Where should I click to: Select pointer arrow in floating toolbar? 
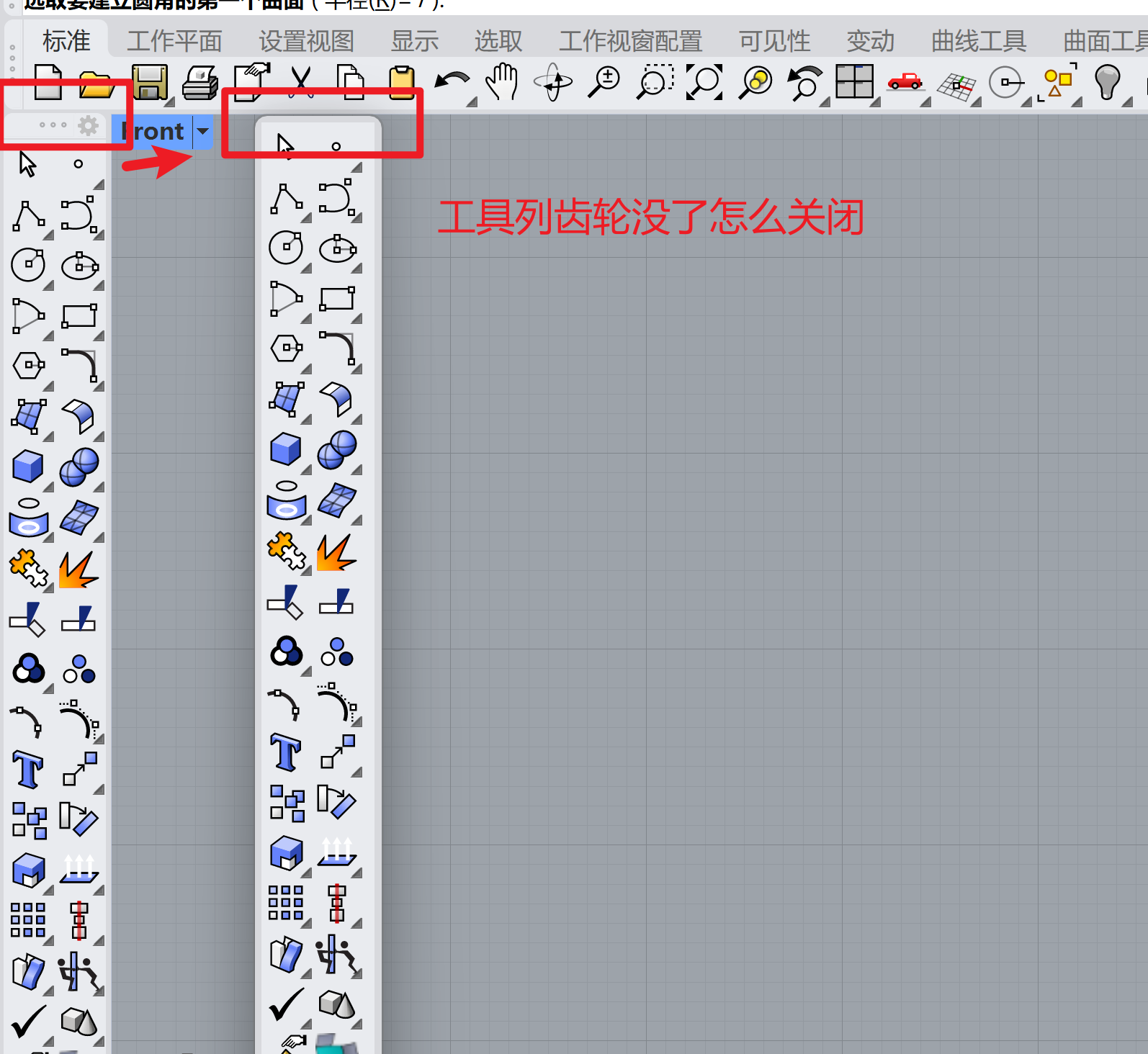click(x=286, y=145)
